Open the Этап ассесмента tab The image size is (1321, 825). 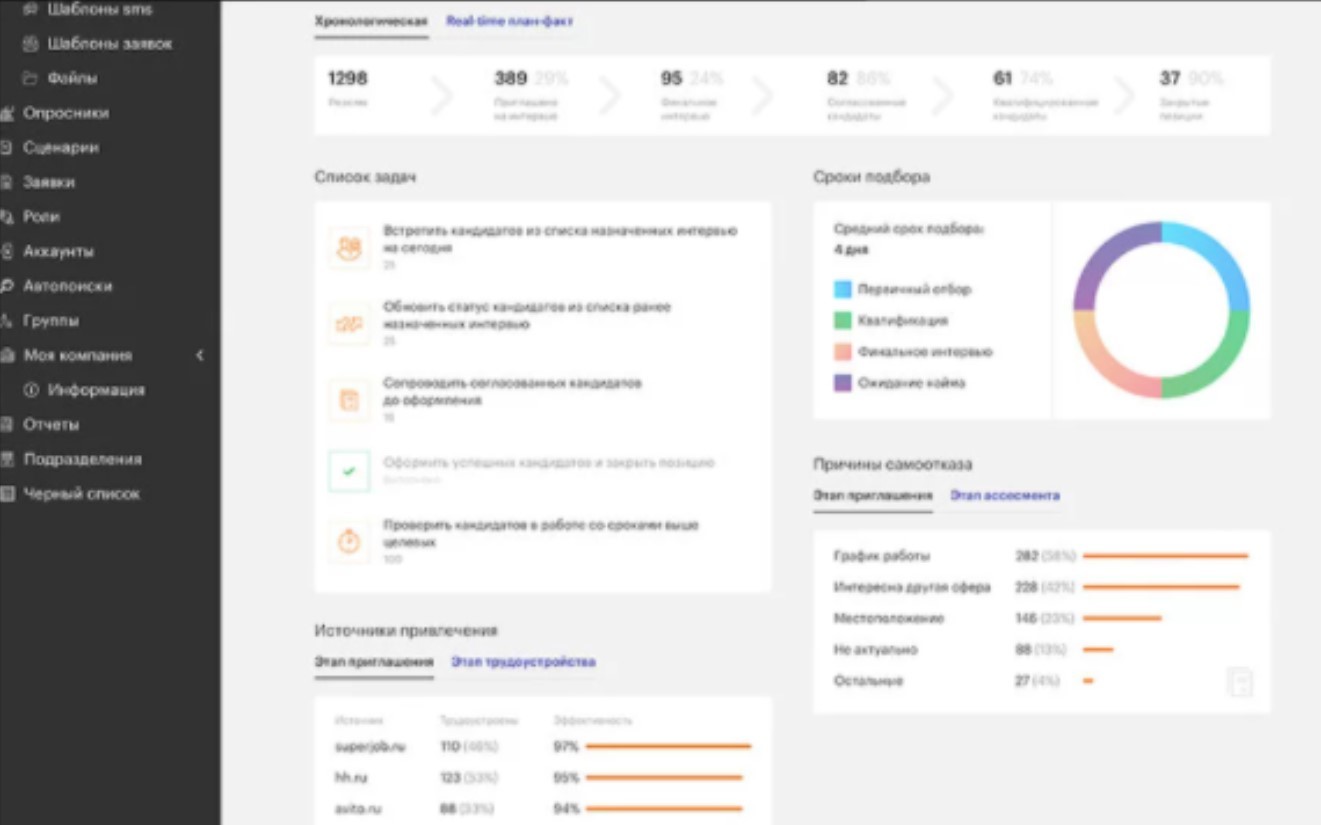click(x=1004, y=496)
